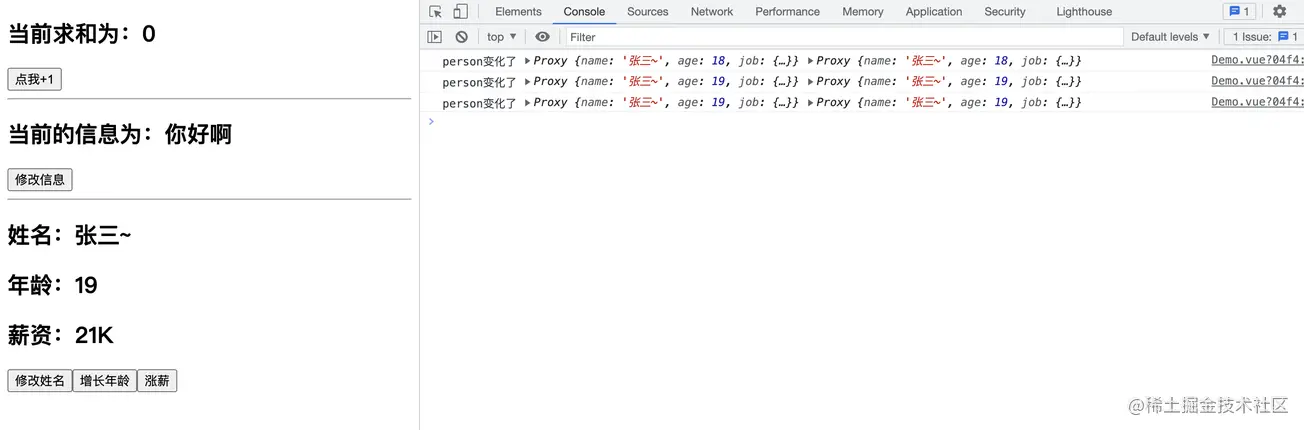Open the Application tab
Screen dimensions: 1304x430
(934, 12)
